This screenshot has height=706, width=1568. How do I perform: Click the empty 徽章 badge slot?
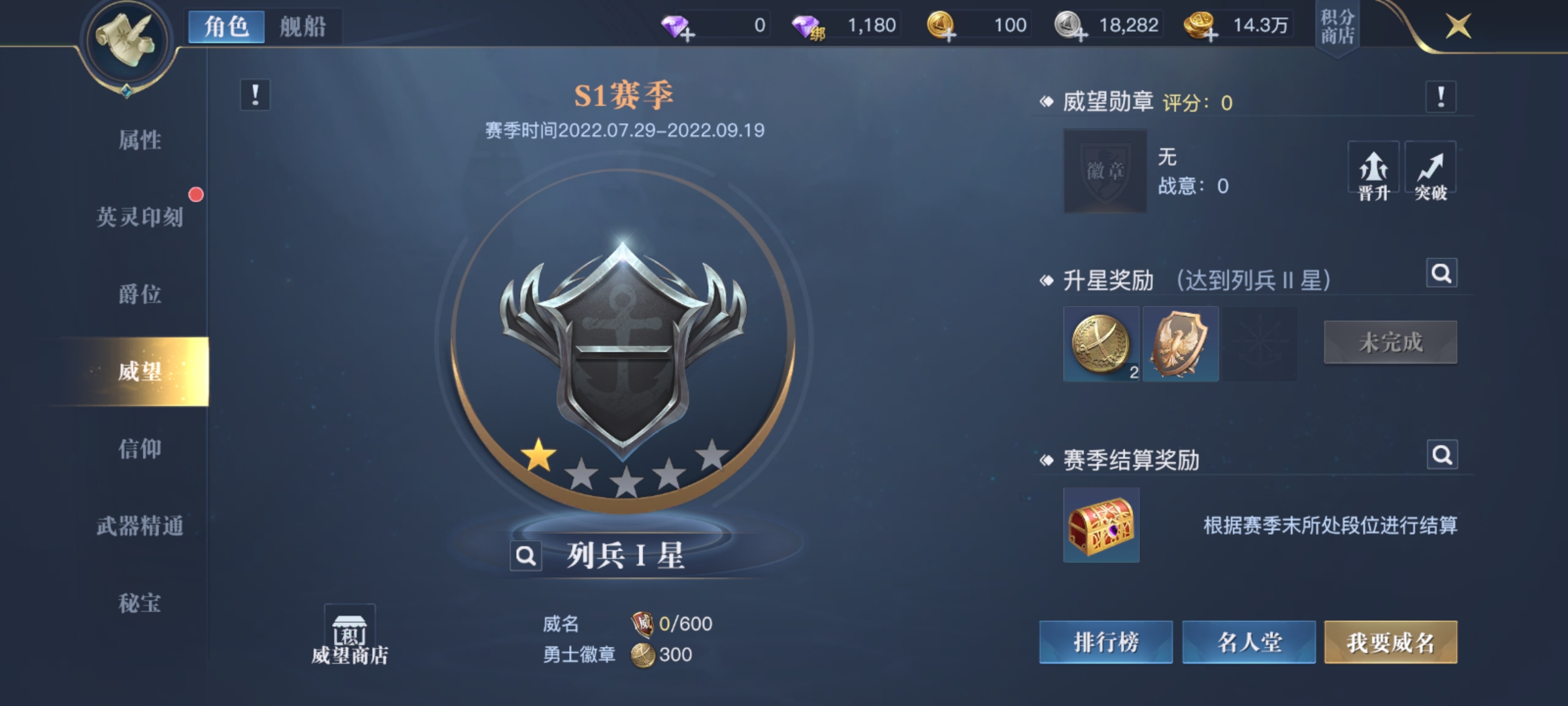coord(1105,171)
